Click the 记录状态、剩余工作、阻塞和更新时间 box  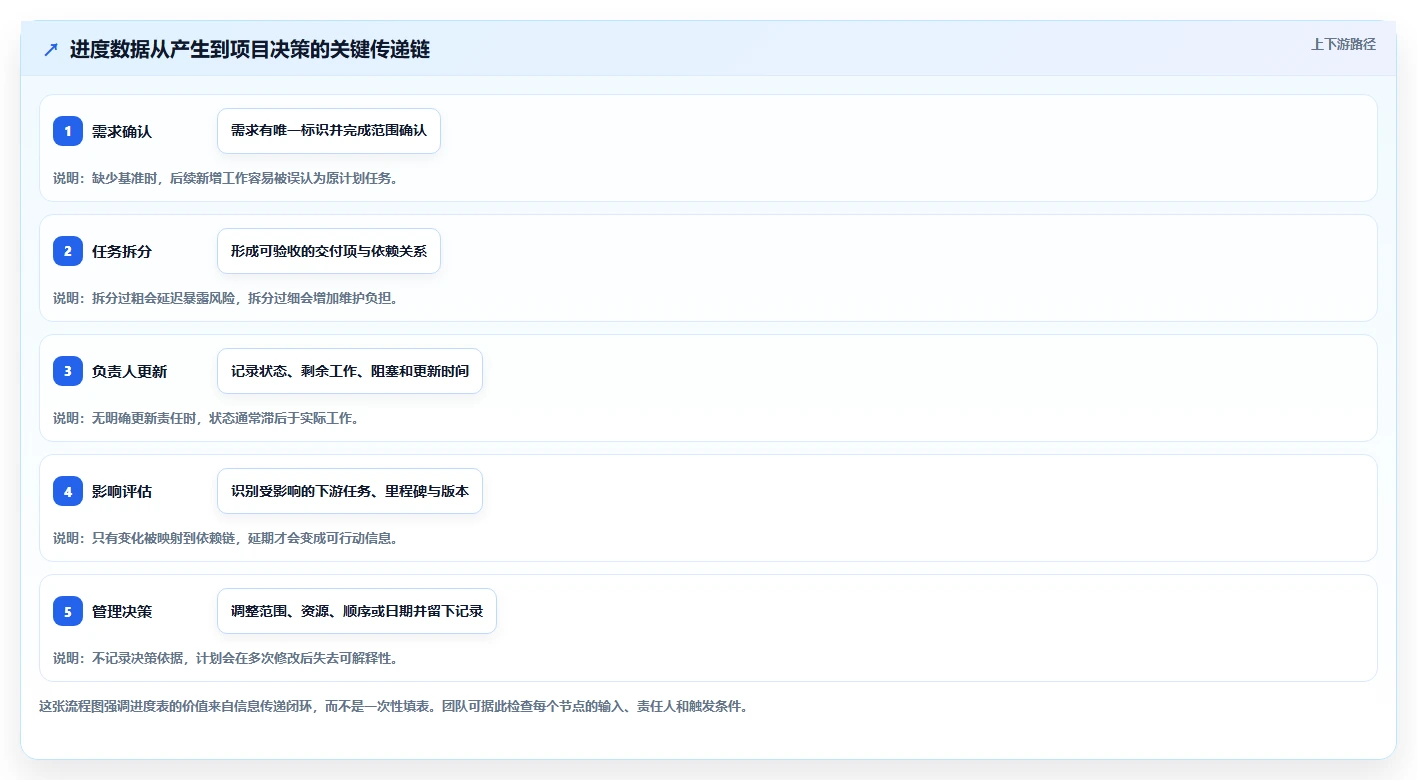350,371
